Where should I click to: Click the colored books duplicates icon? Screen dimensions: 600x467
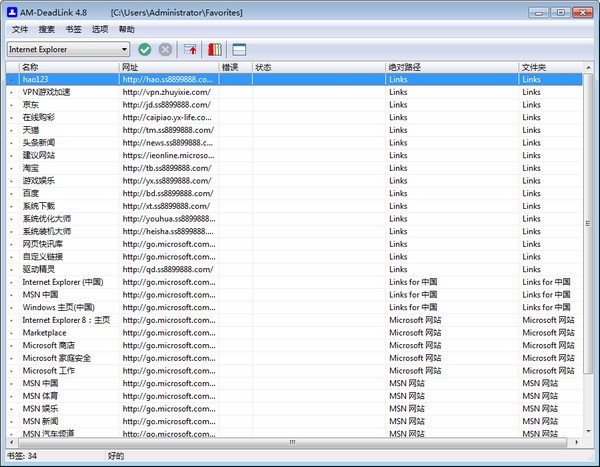click(213, 49)
